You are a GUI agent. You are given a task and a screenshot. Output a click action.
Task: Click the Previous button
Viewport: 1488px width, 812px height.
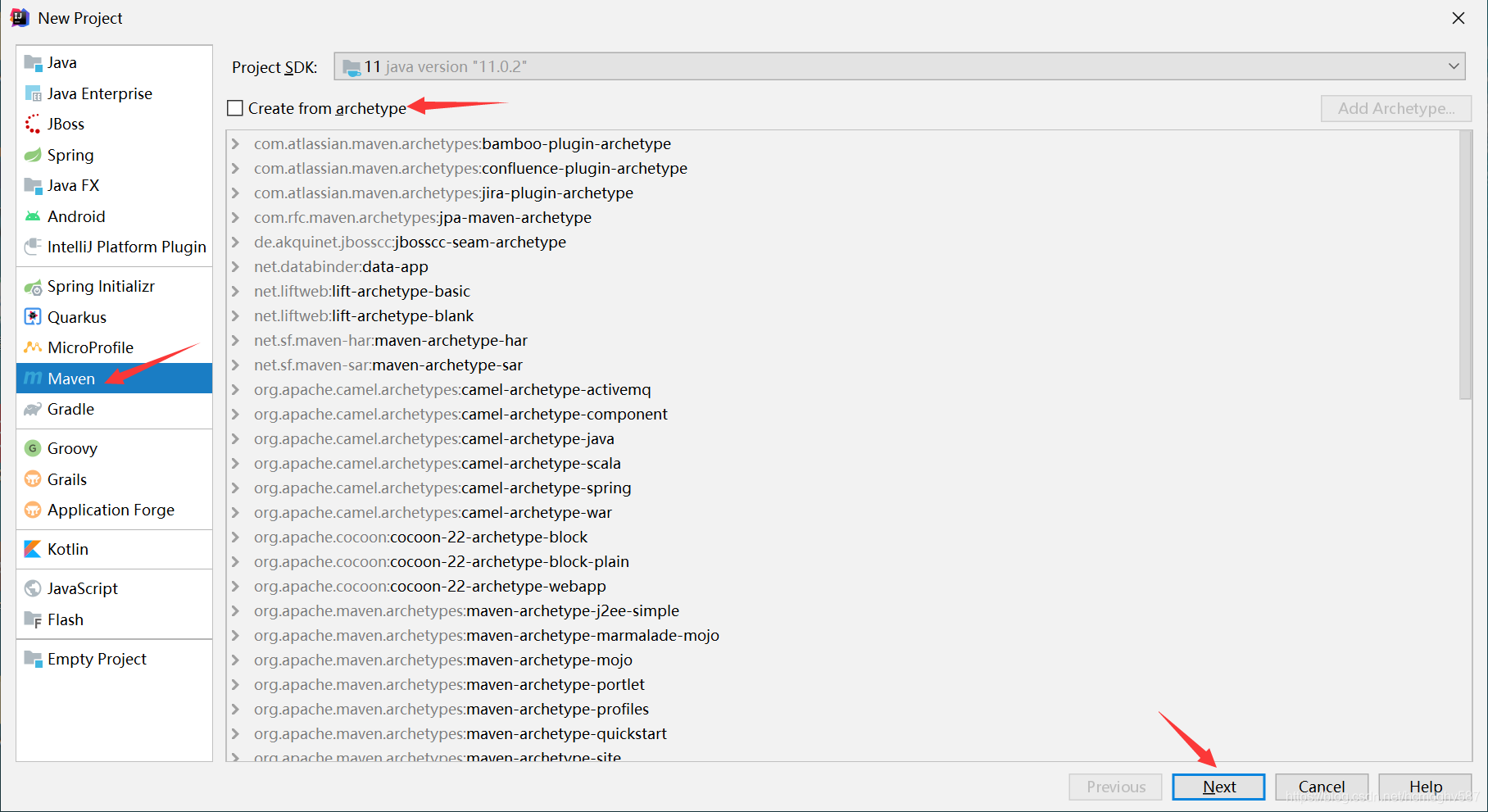1115,787
